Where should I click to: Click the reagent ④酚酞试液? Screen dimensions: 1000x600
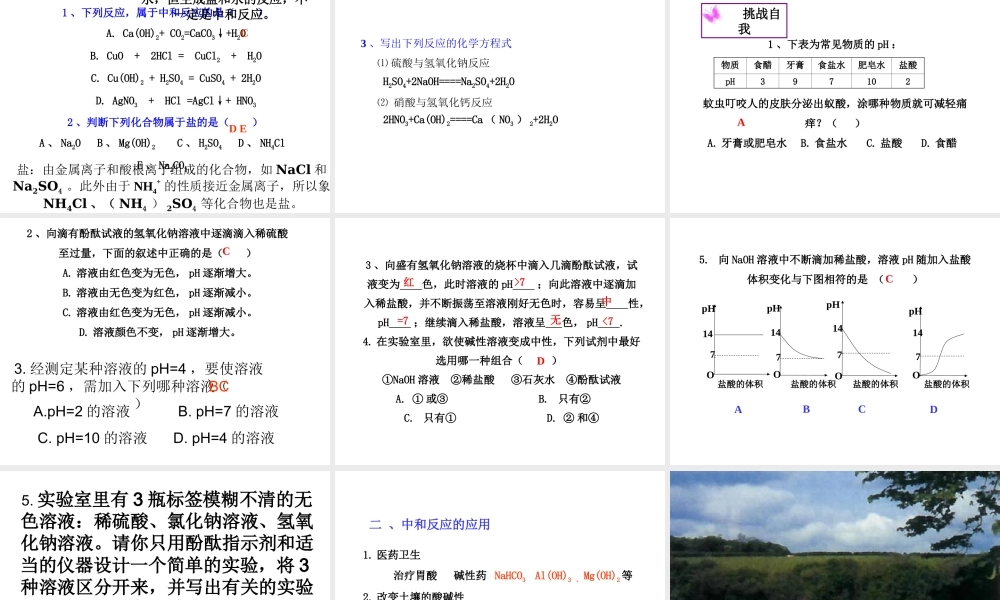[x=593, y=380]
